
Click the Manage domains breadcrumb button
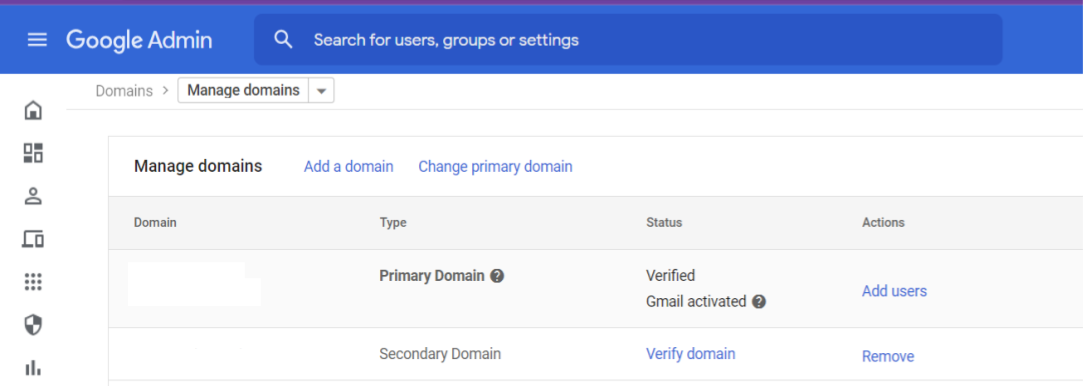tap(243, 91)
